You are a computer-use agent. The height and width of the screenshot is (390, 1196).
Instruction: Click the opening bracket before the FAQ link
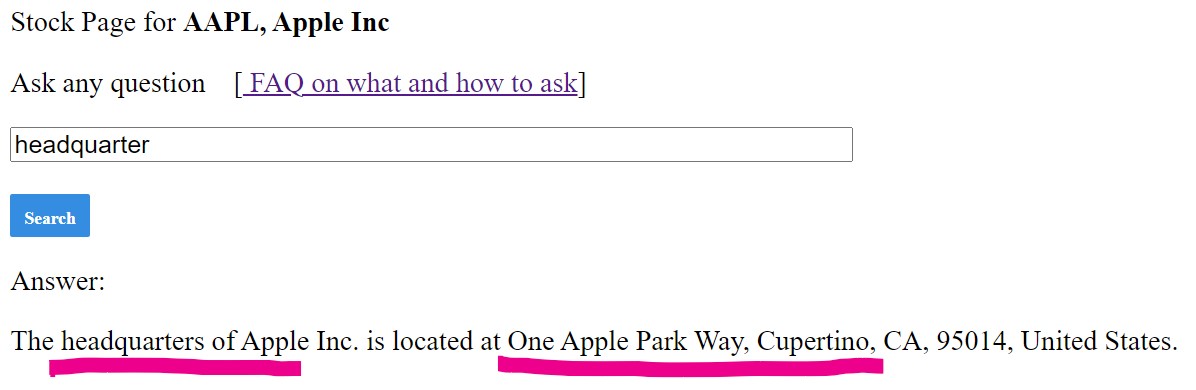point(238,83)
